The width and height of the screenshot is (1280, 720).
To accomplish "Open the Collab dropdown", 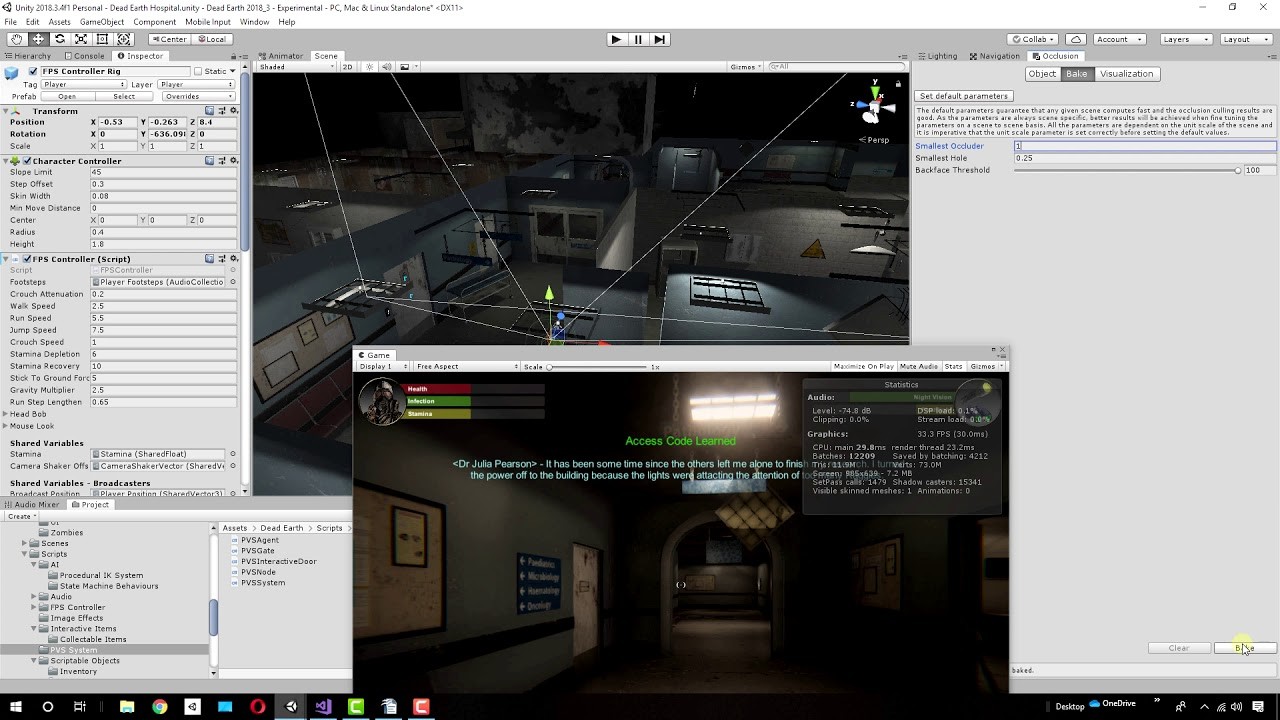I will [x=1034, y=39].
